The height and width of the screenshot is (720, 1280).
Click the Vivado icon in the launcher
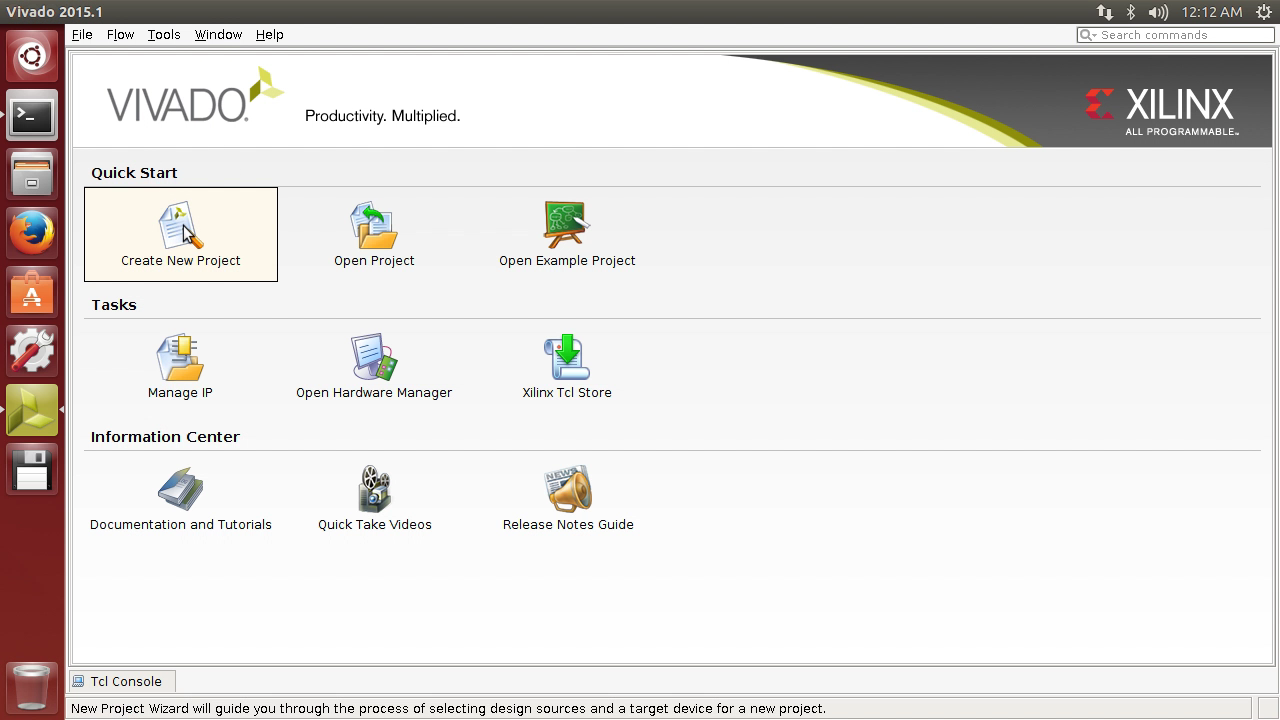pyautogui.click(x=31, y=410)
